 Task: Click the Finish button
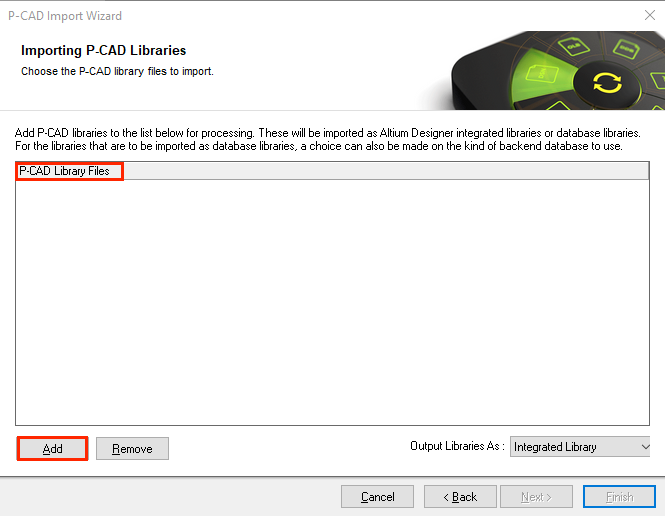point(619,496)
